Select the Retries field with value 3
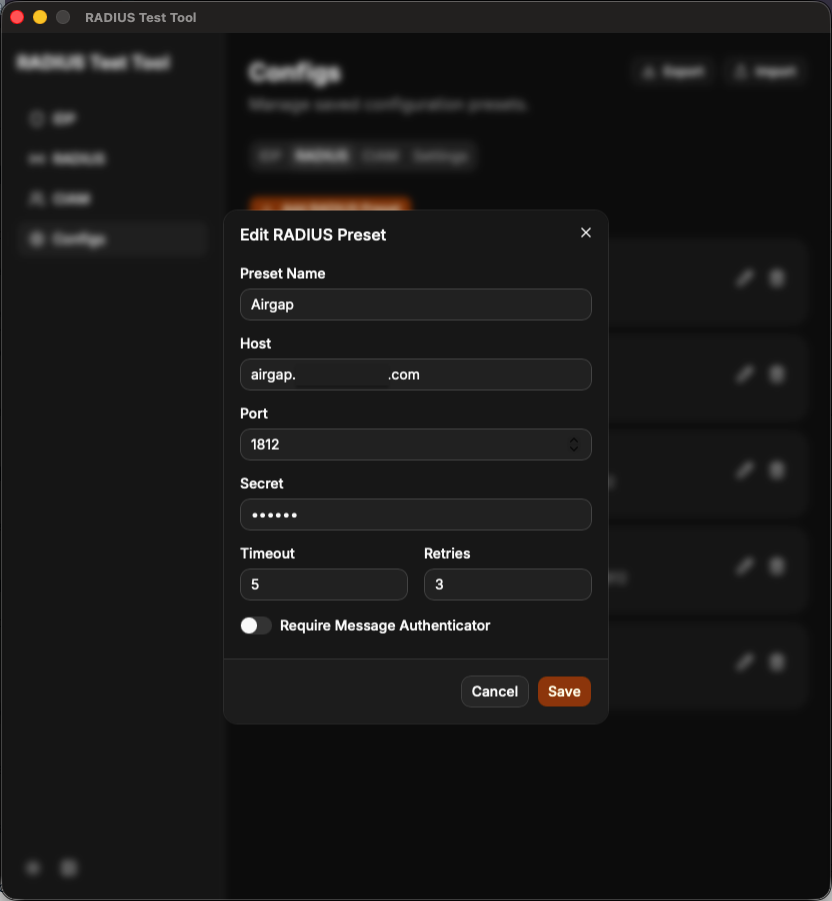The height and width of the screenshot is (901, 832). pos(507,584)
